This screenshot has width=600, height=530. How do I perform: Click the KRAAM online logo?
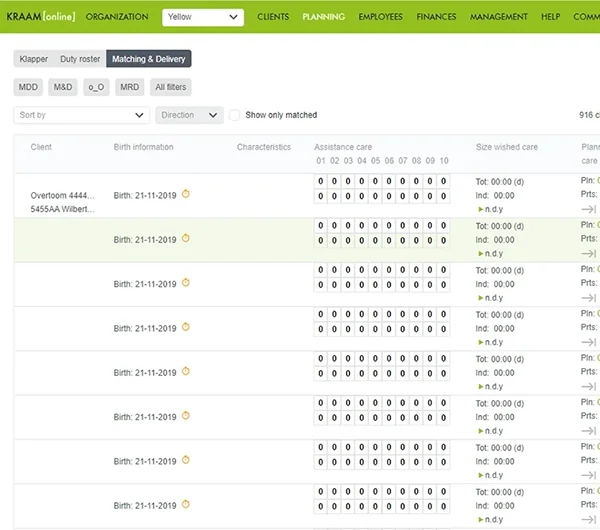(x=41, y=17)
